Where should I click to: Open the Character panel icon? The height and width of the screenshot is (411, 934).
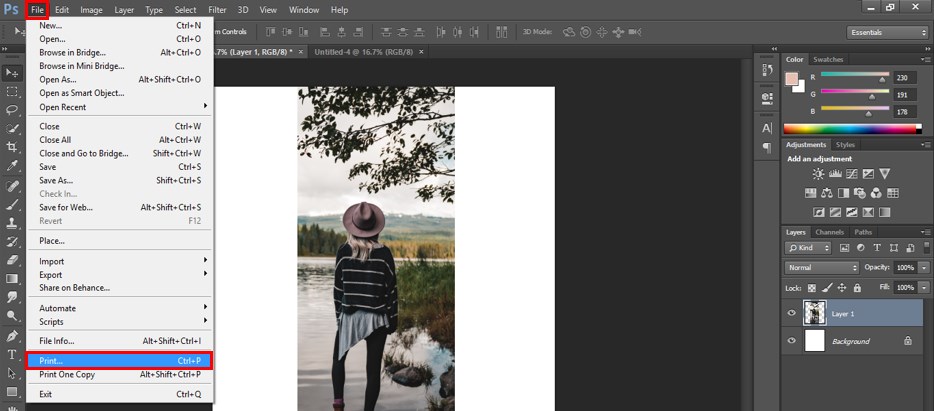(x=767, y=128)
